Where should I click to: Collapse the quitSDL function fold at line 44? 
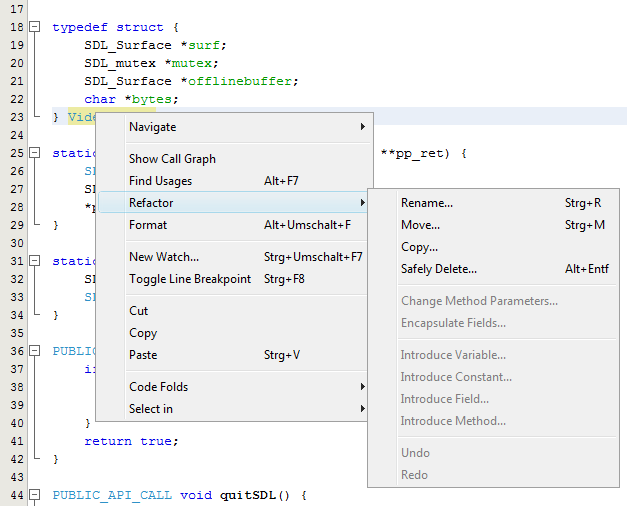coord(34,495)
